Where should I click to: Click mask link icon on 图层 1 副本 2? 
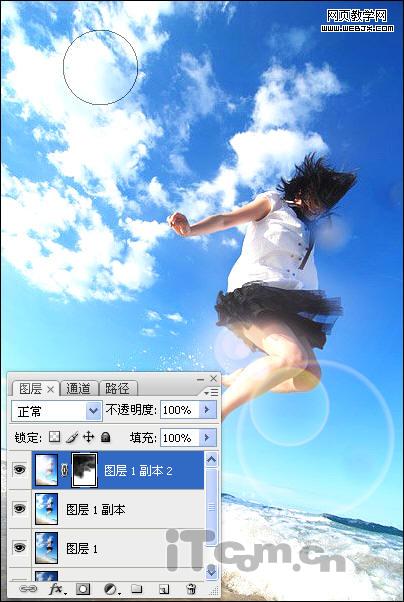pos(65,470)
